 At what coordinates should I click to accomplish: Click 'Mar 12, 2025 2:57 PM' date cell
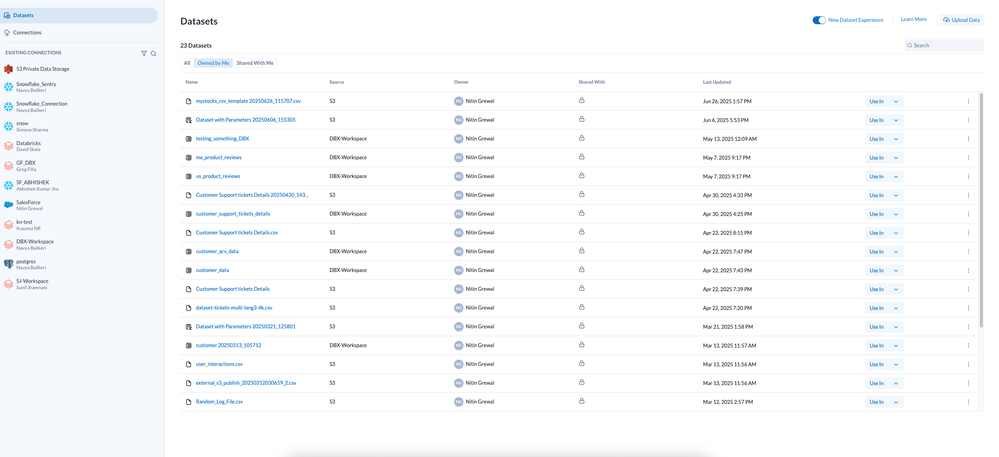[728, 402]
